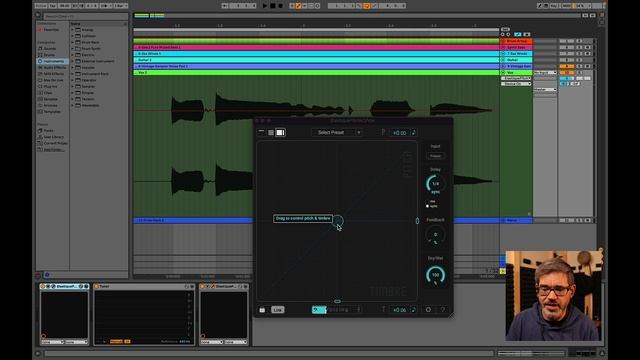Select the Operator instrument row
Screen dimensions: 640x360
point(99,80)
